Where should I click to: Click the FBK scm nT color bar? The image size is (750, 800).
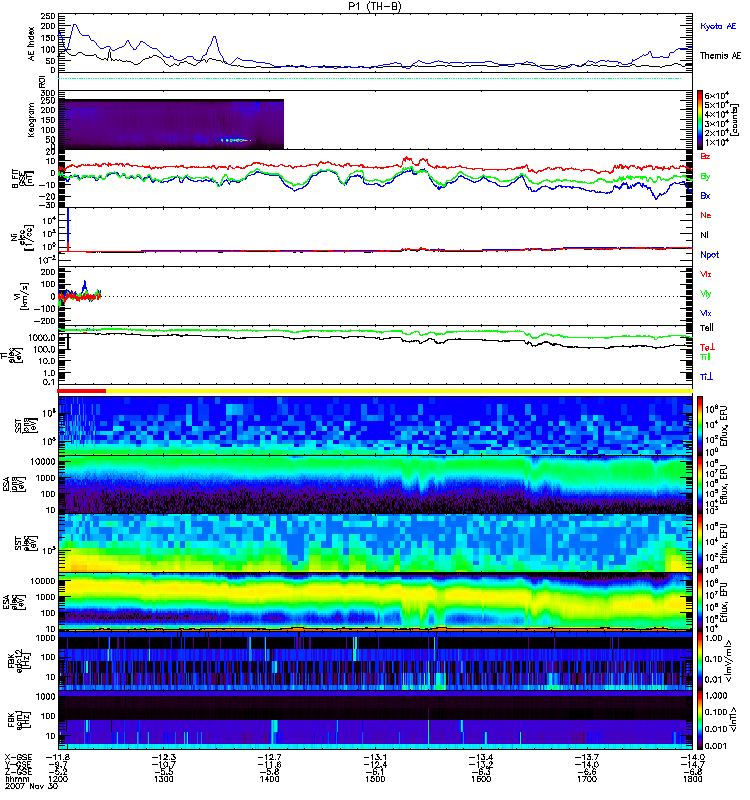click(x=700, y=720)
